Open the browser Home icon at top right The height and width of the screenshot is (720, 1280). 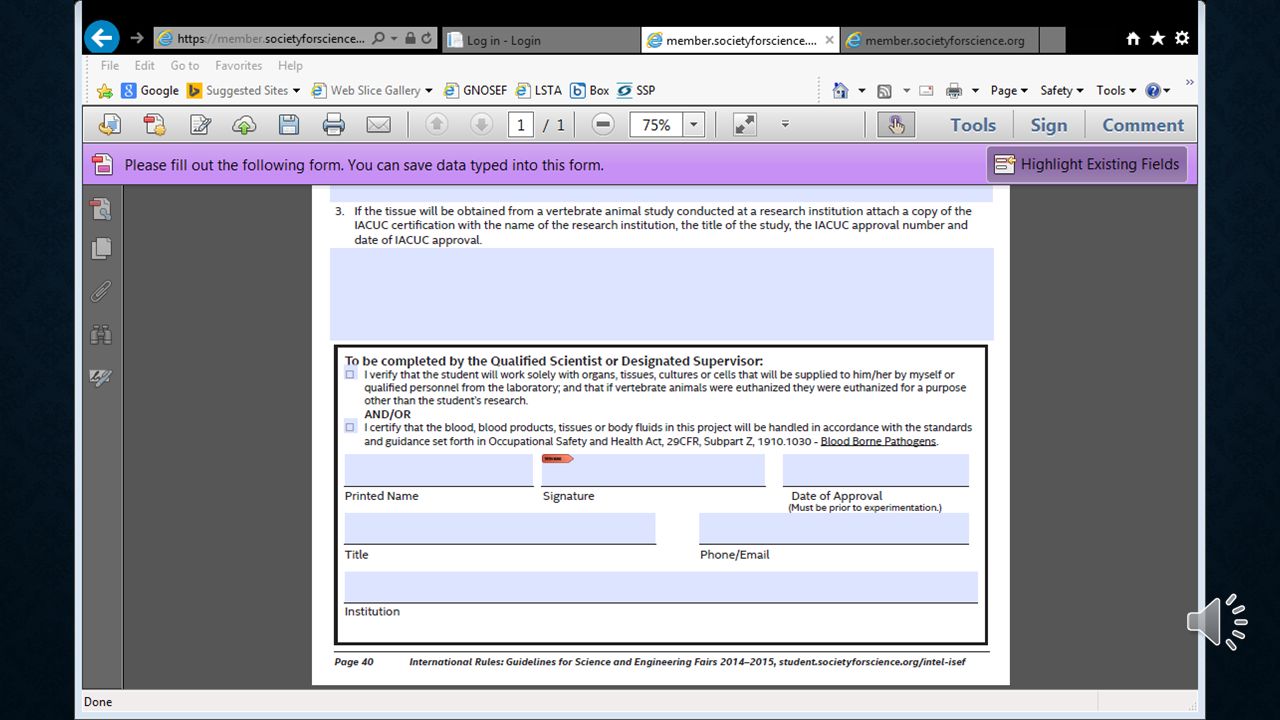click(1133, 38)
